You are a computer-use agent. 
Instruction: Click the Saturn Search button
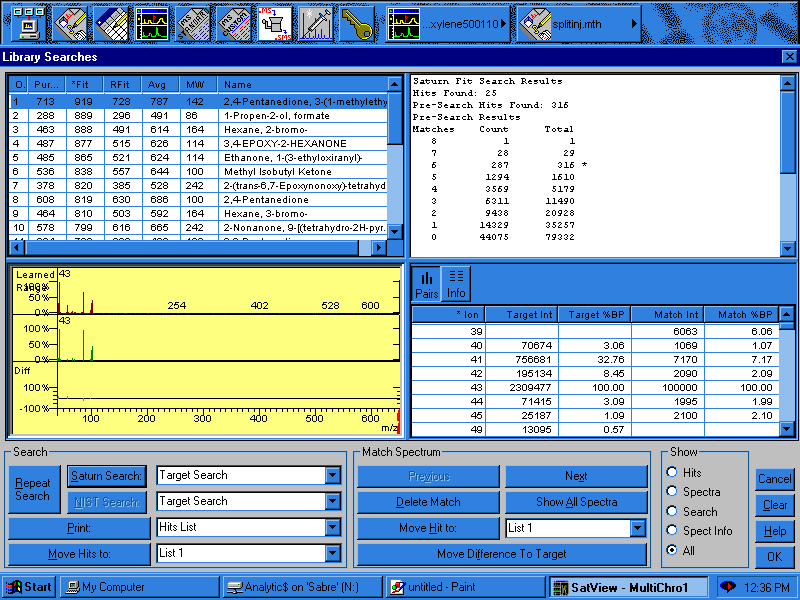107,476
